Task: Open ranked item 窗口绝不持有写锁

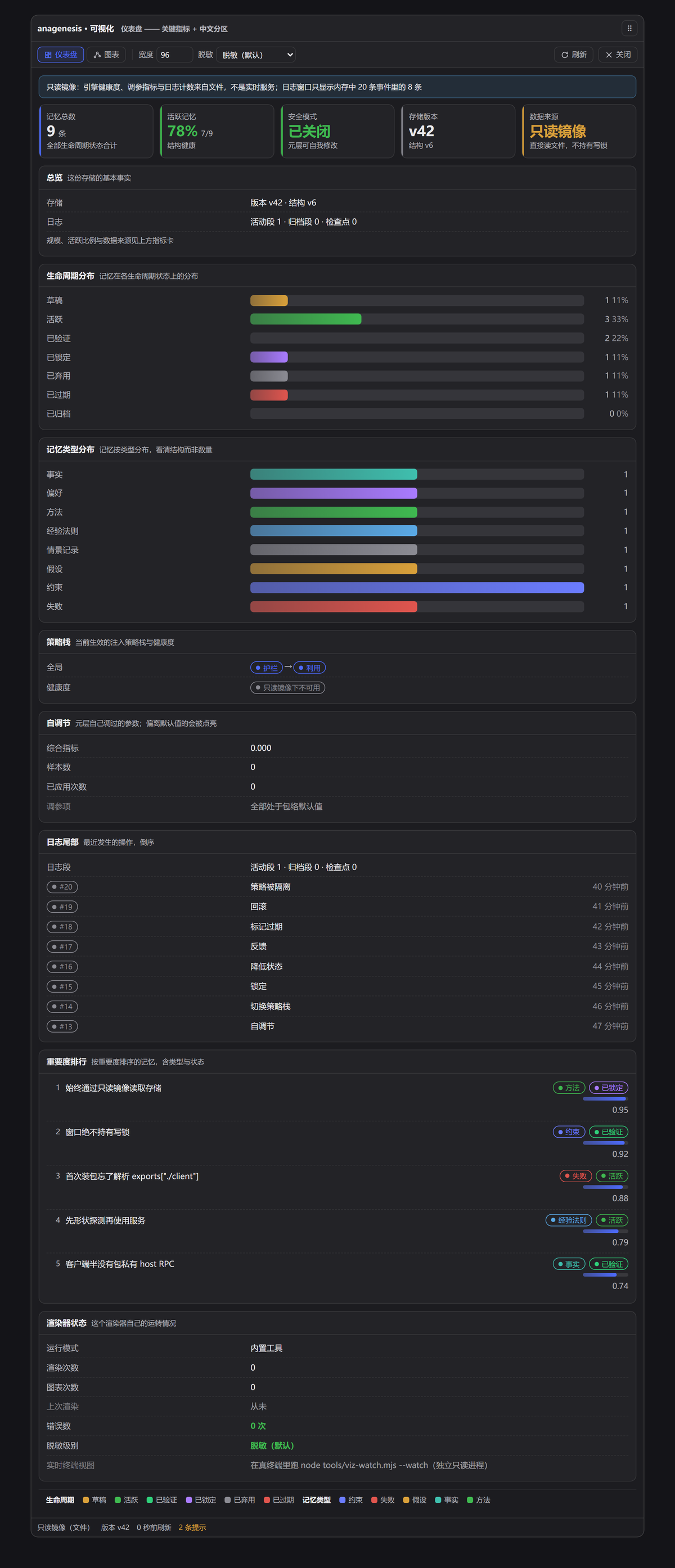Action: click(97, 1132)
